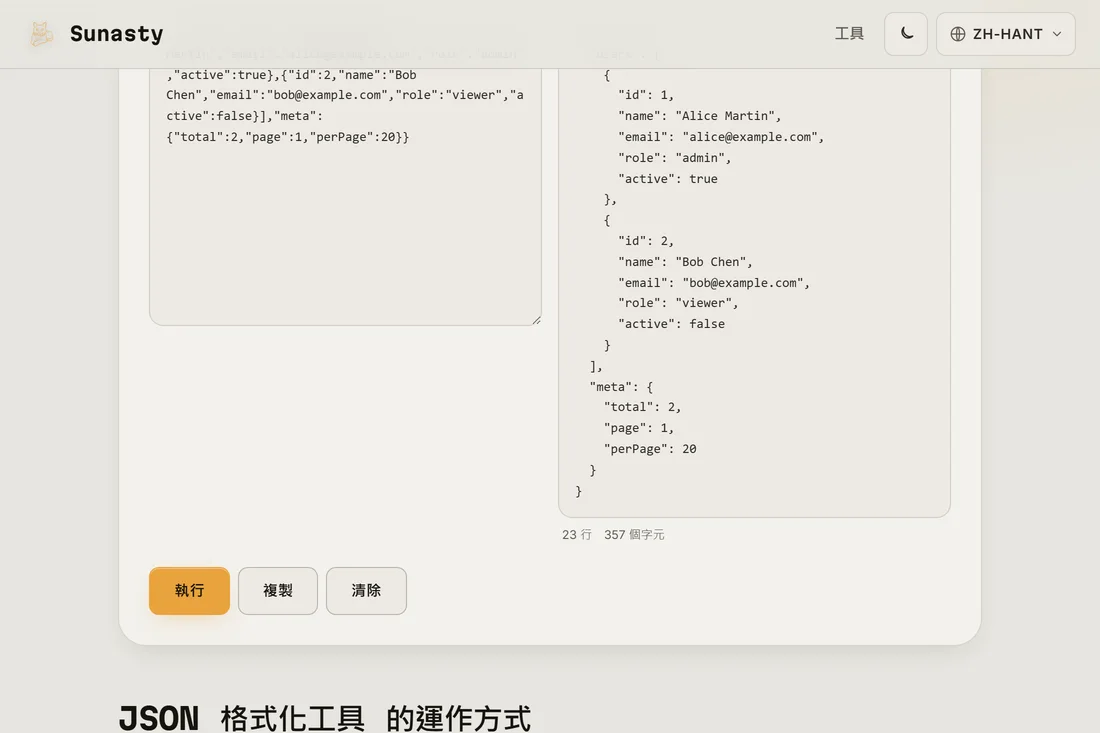Select the "perPage": 20 output line
Viewport: 1100px width, 733px height.
[650, 449]
